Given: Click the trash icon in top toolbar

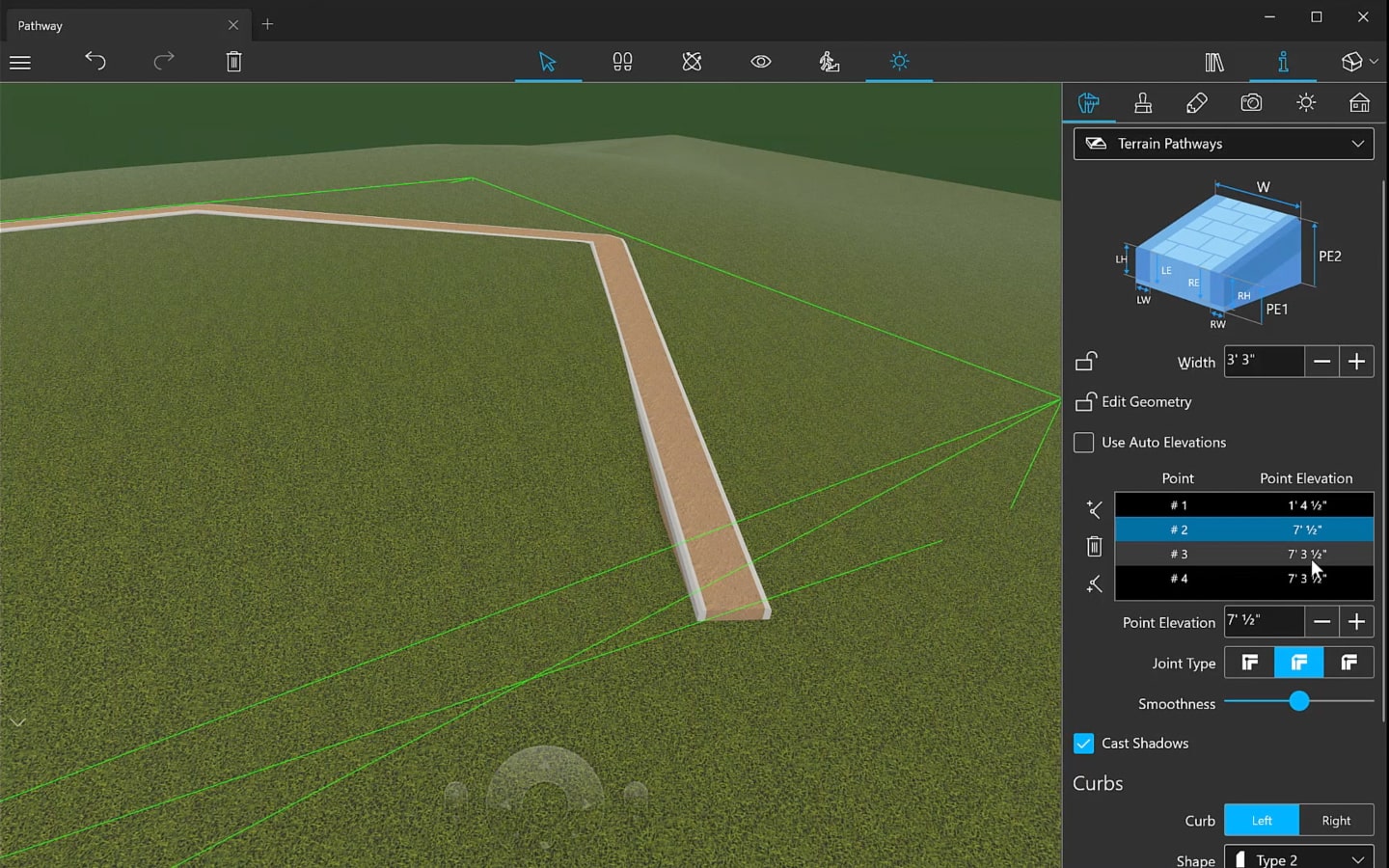Looking at the screenshot, I should tap(233, 62).
